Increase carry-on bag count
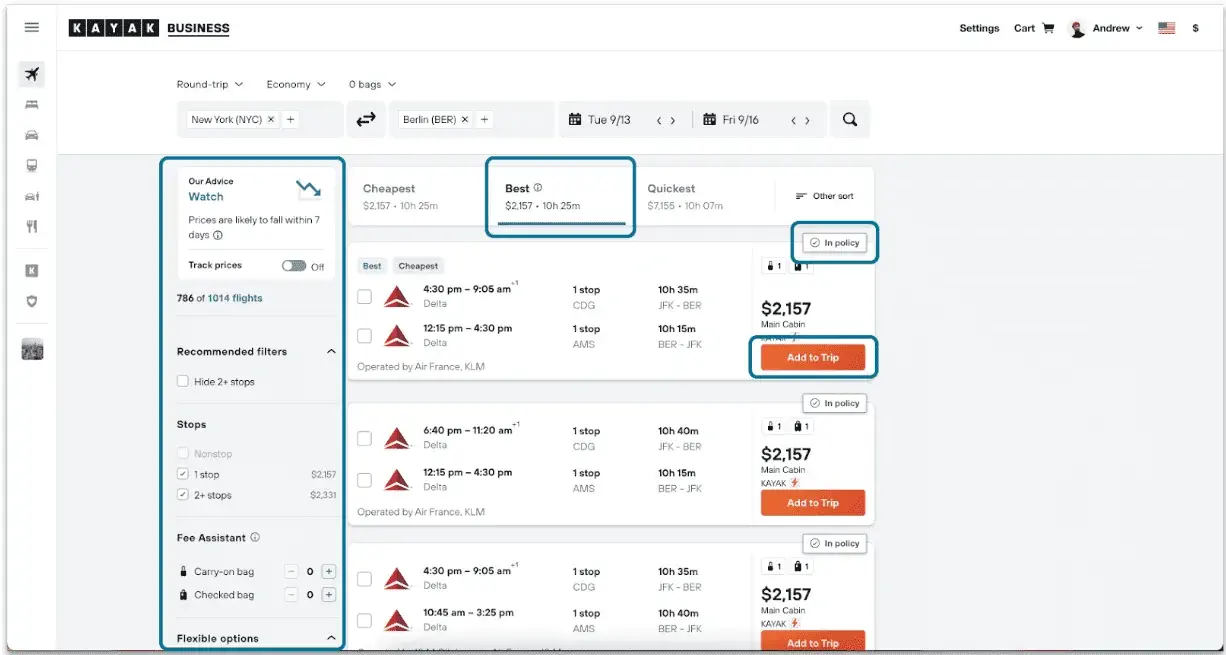1226x655 pixels. click(x=329, y=572)
